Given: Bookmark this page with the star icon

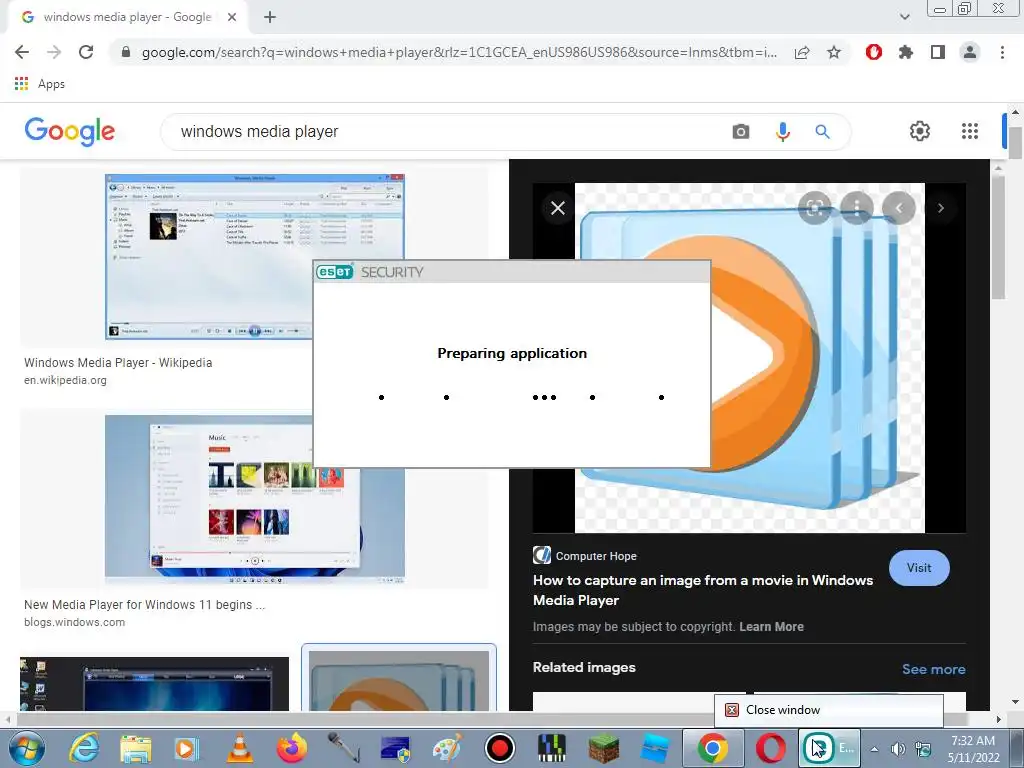Looking at the screenshot, I should pyautogui.click(x=834, y=52).
